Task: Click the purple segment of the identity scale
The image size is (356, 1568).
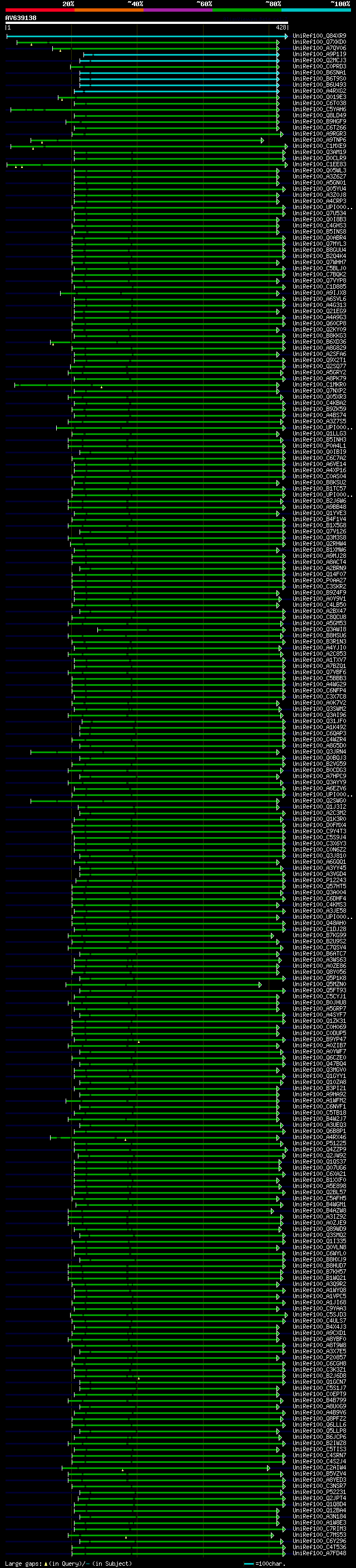Action: 177,11
